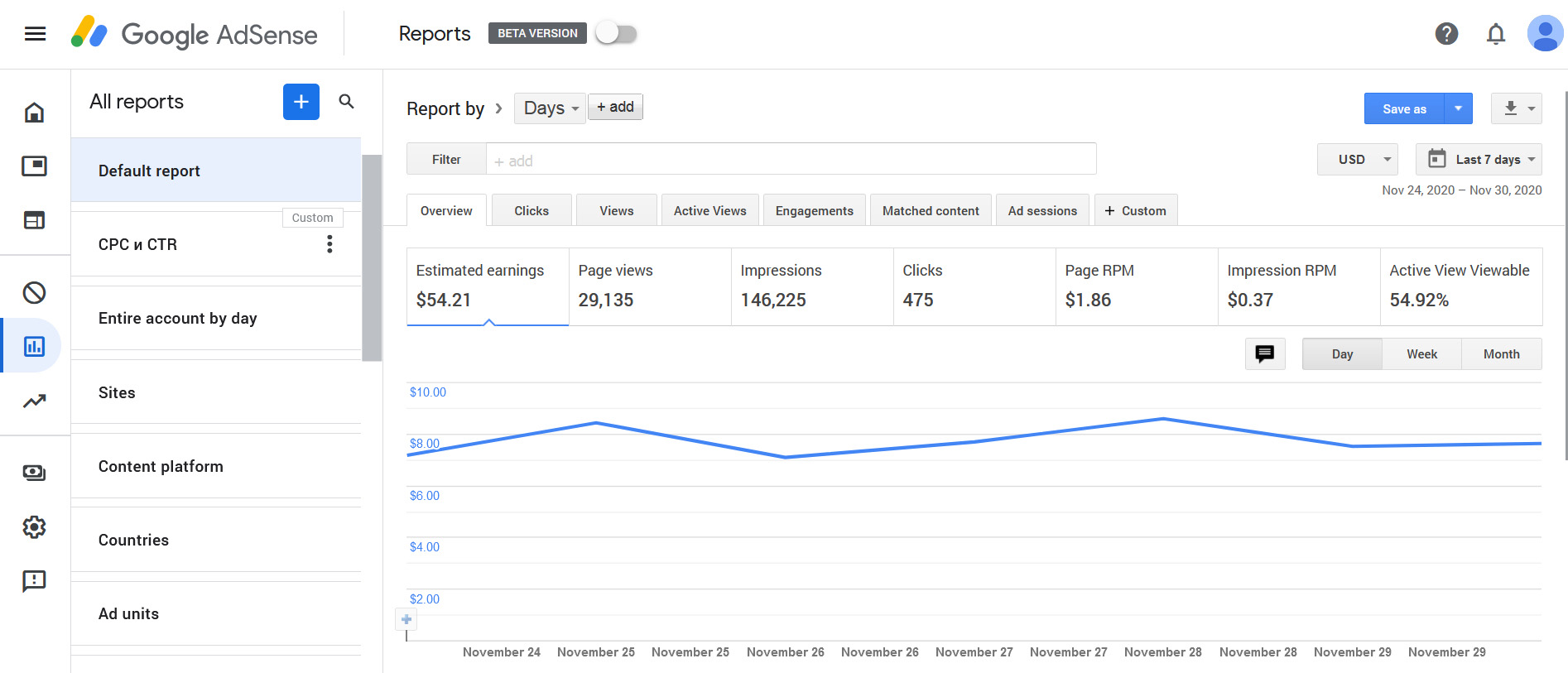Open the notifications bell
The height and width of the screenshot is (673, 1568).
[1495, 34]
